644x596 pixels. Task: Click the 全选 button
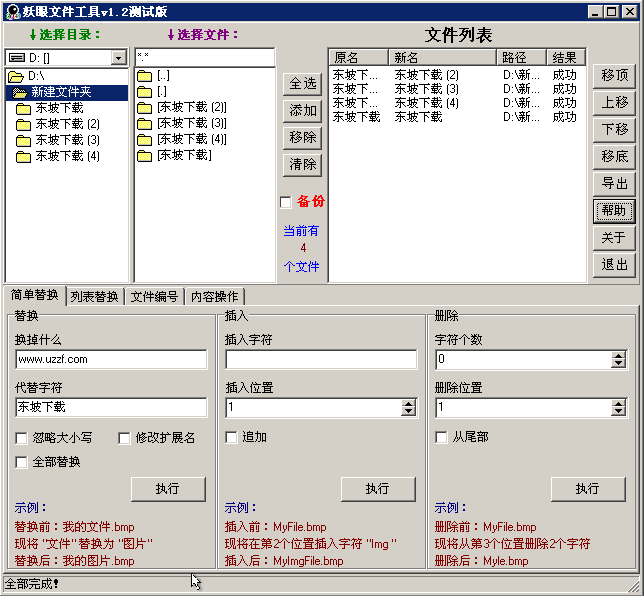[x=302, y=84]
